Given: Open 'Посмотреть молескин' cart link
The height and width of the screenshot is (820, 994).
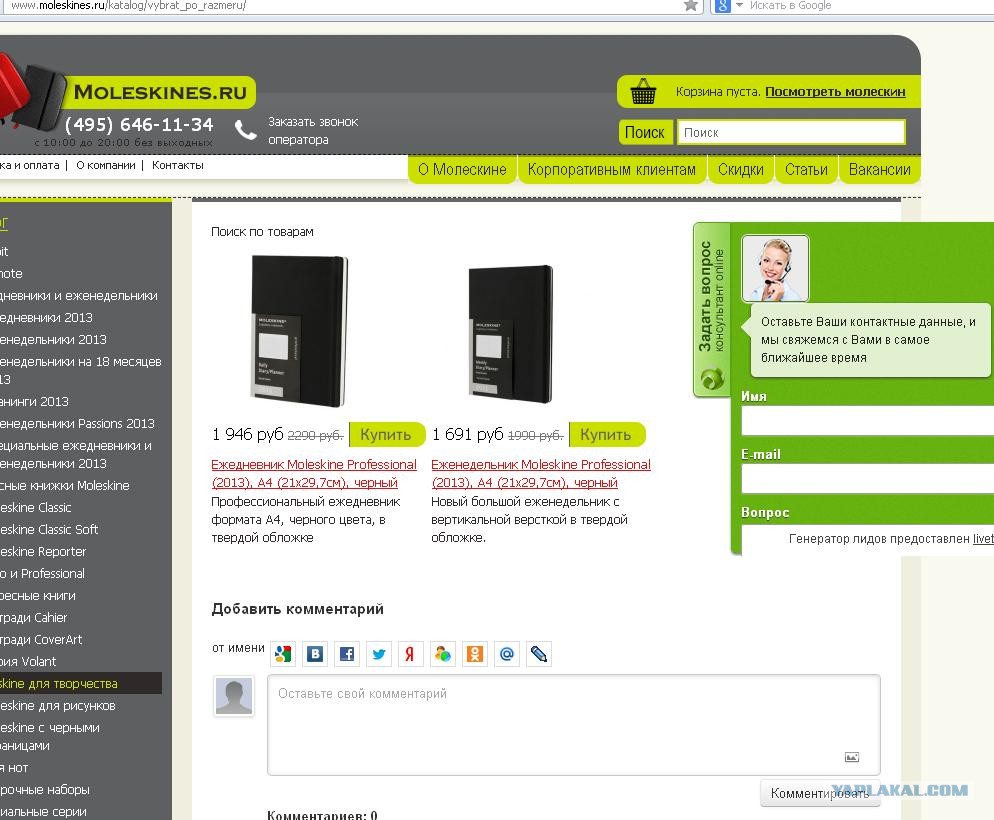Looking at the screenshot, I should 835,92.
